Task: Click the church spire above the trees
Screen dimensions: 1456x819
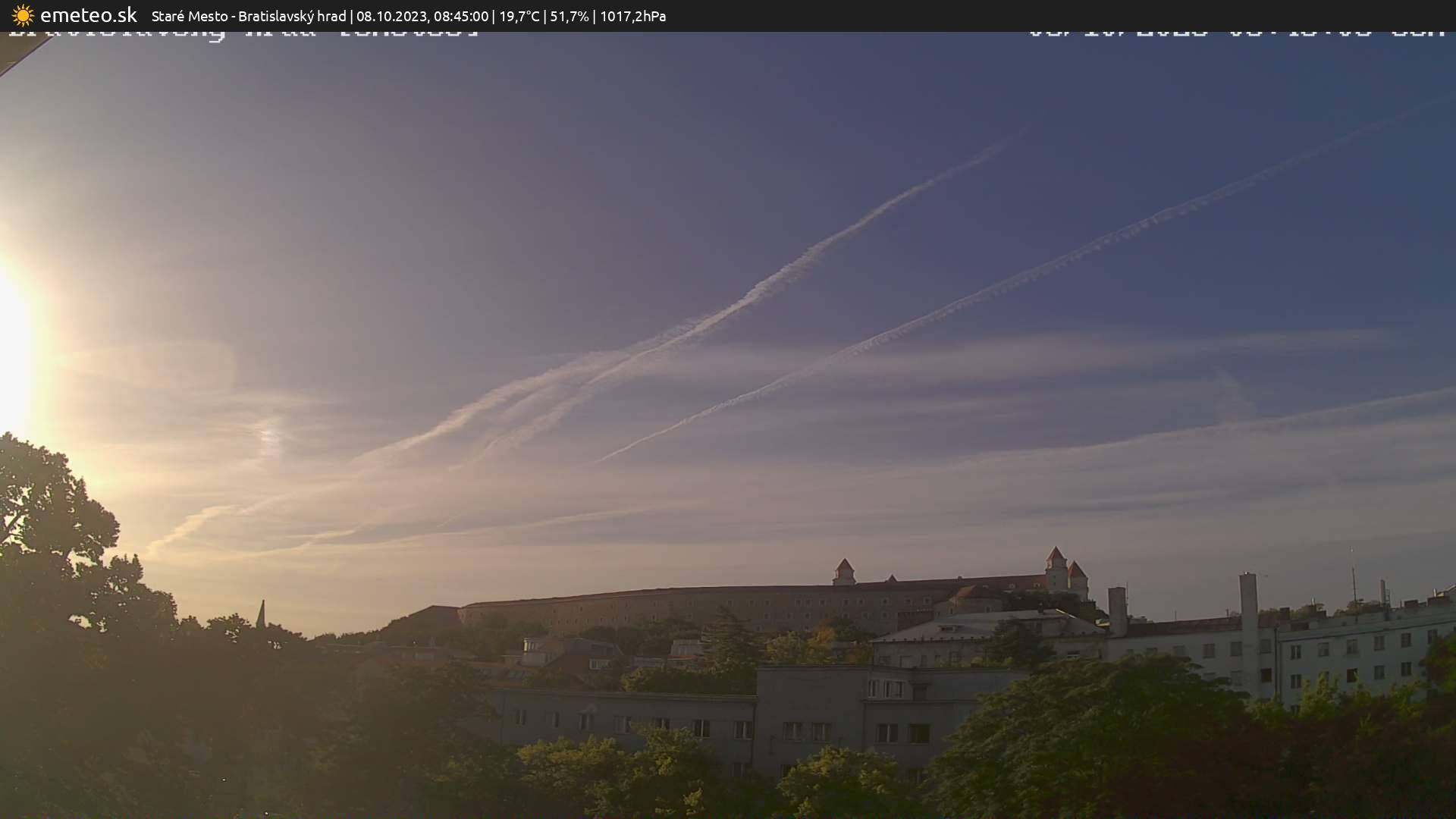Action: pyautogui.click(x=261, y=614)
